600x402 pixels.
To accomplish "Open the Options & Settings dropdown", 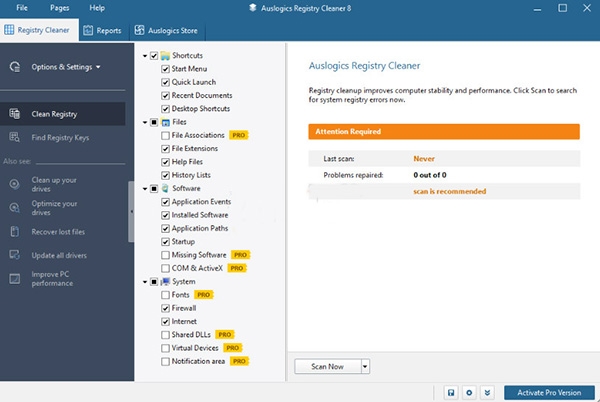I will pyautogui.click(x=98, y=67).
